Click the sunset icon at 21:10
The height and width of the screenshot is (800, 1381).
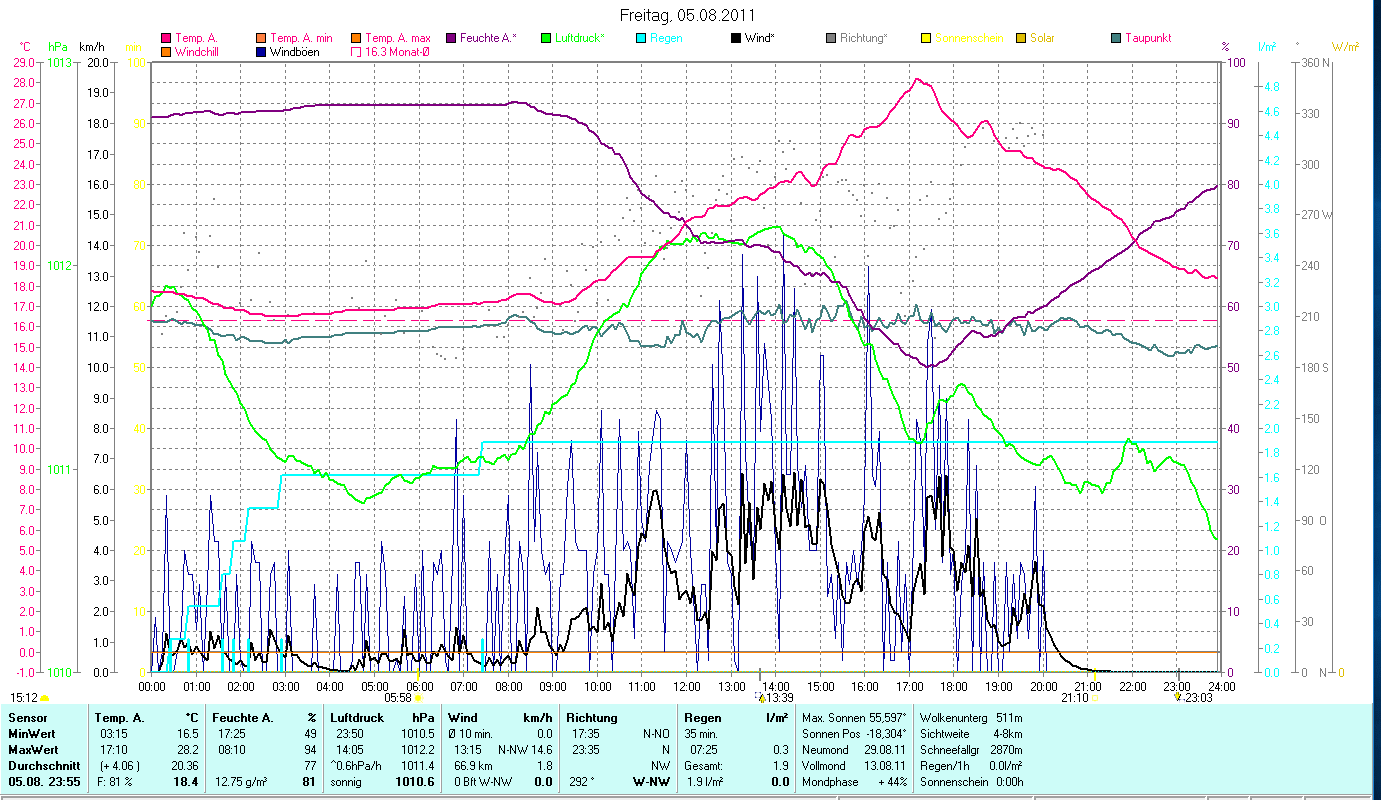[x=1095, y=698]
